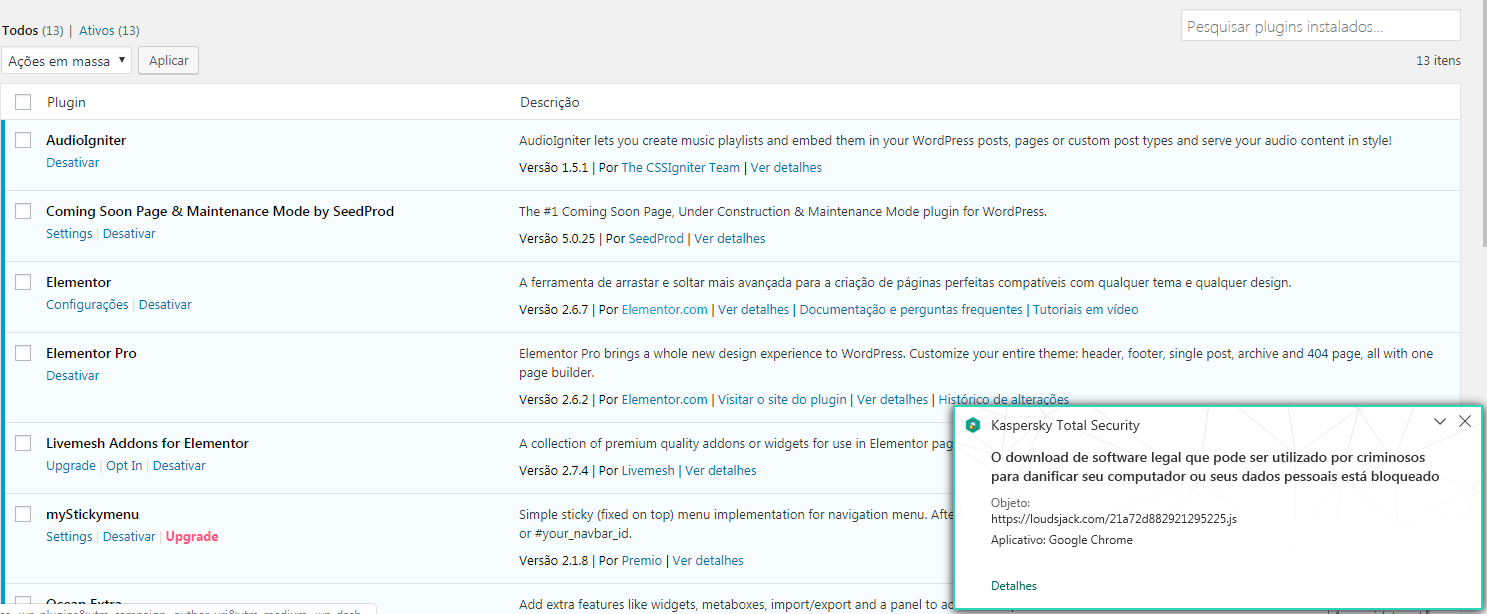Open Settings for the Coming Soon Page plugin
The image size is (1487, 614).
point(69,234)
